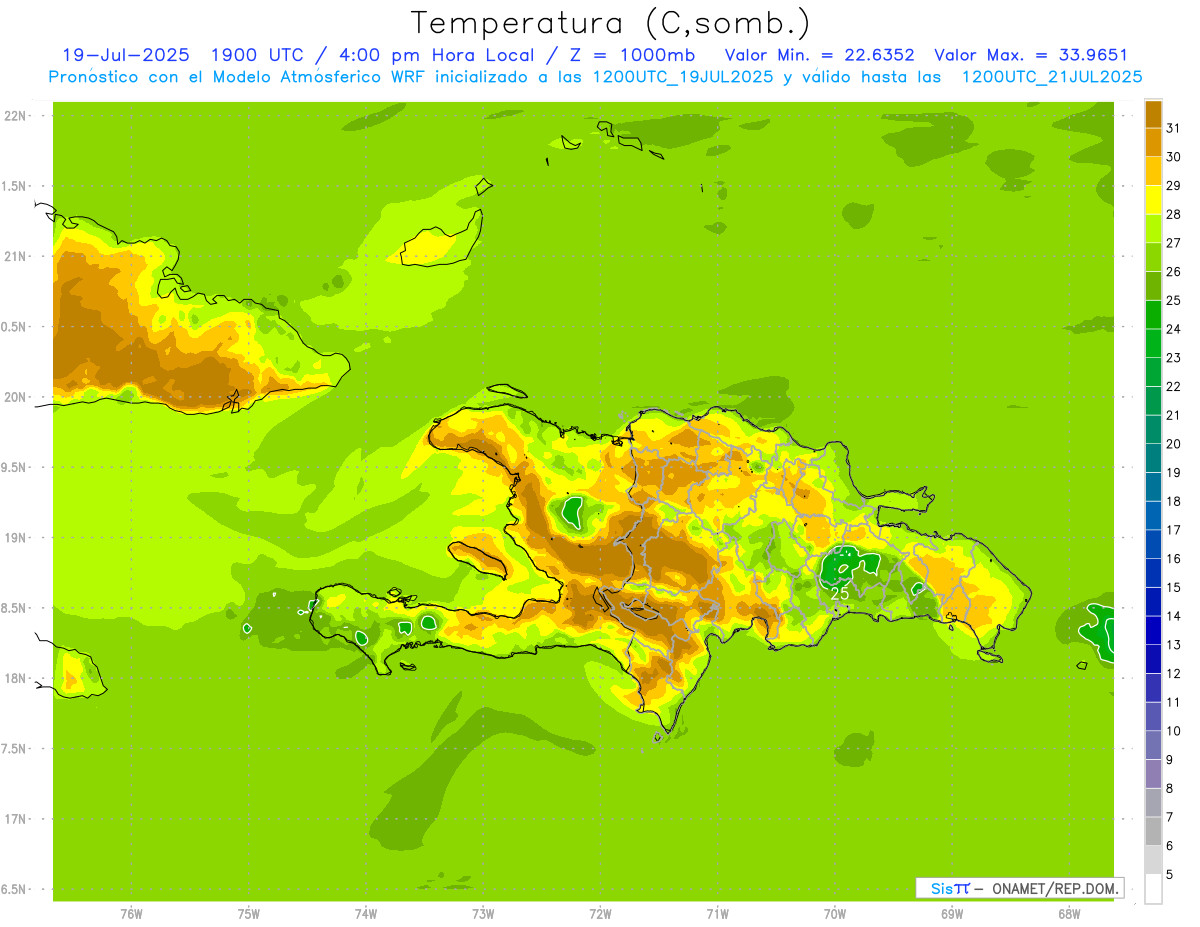Viewport: 1200px width, 927px height.
Task: Click the dark brown swatch above 31
Action: pyautogui.click(x=1153, y=114)
